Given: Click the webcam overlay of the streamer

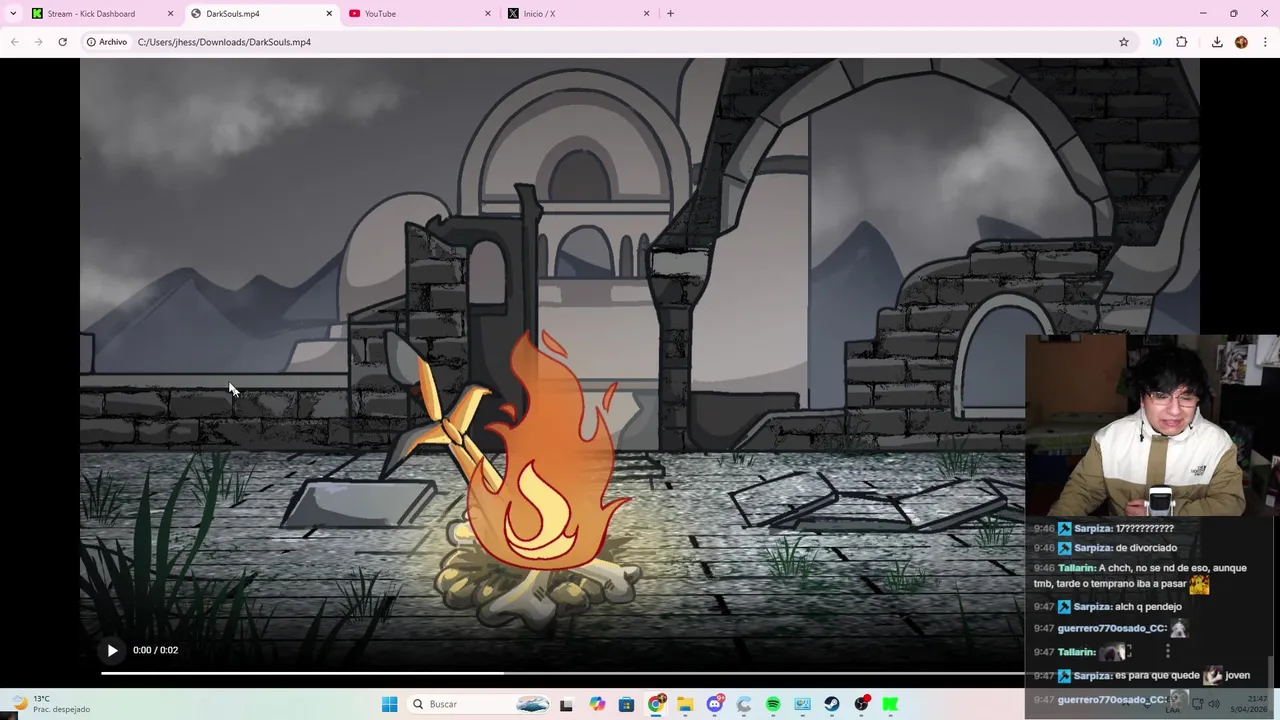Looking at the screenshot, I should (x=1152, y=425).
